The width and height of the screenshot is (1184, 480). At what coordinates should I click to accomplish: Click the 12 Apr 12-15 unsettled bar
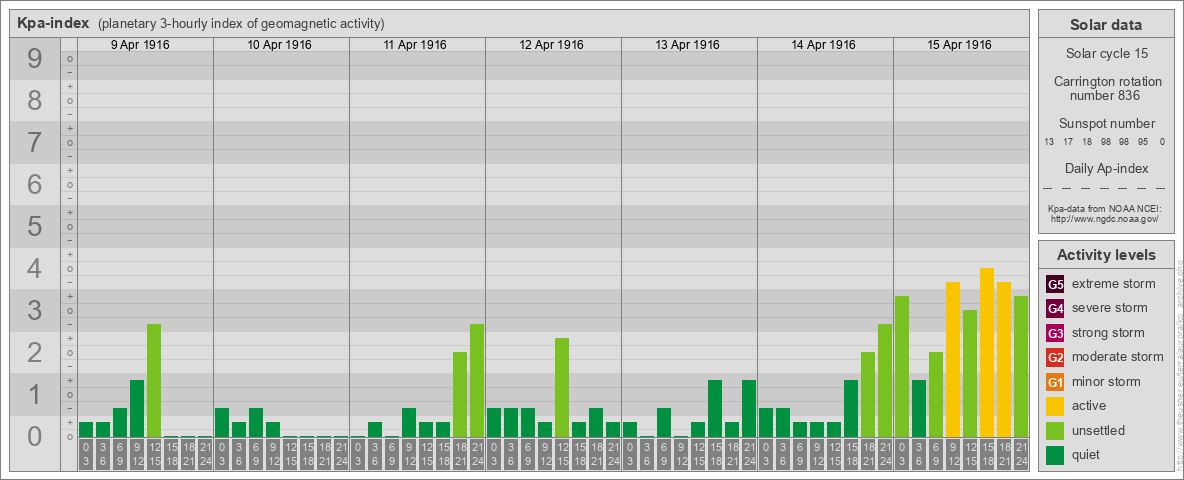coord(562,387)
